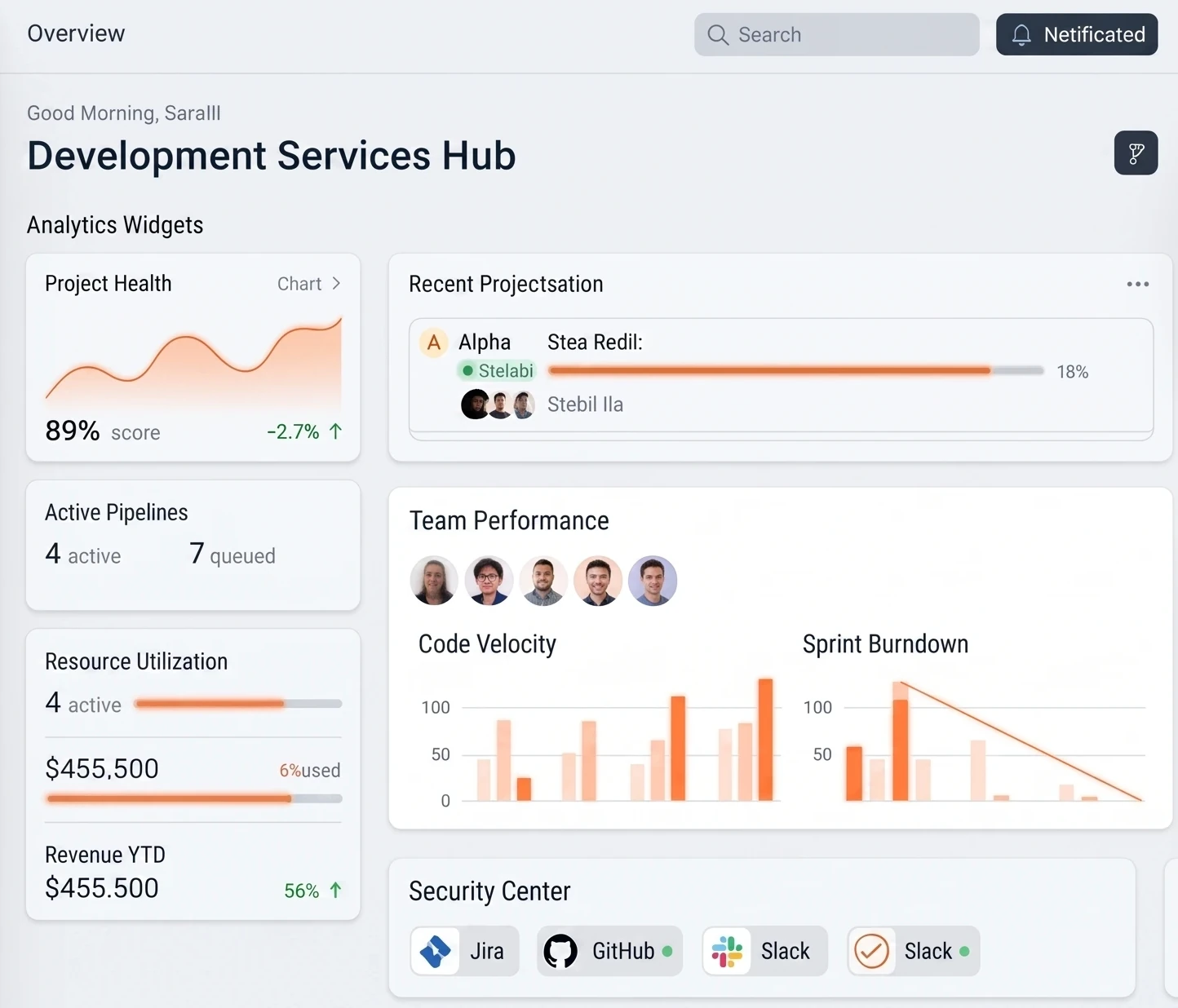Image resolution: width=1178 pixels, height=1008 pixels.
Task: Click the GitHub octocat icon
Action: pos(560,951)
